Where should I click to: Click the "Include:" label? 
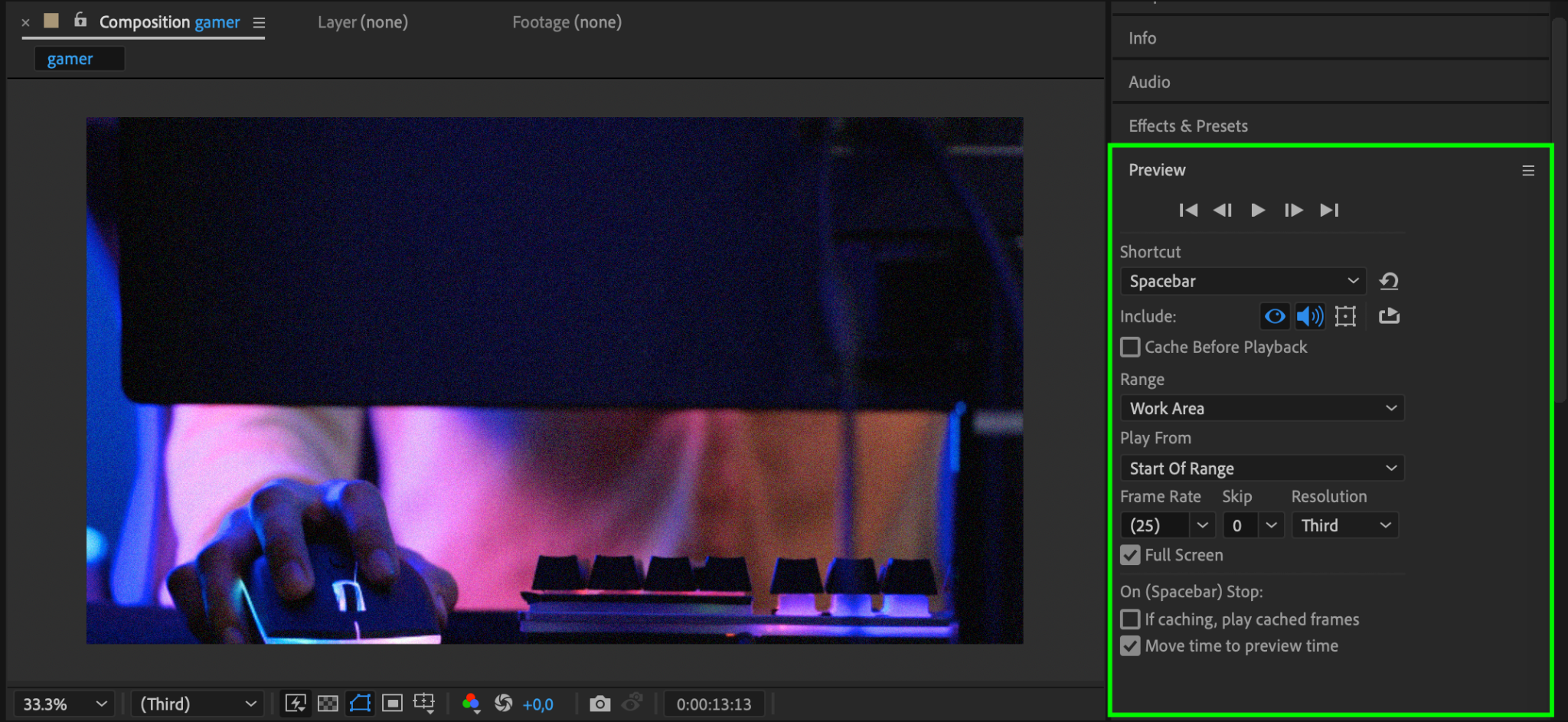(x=1148, y=316)
